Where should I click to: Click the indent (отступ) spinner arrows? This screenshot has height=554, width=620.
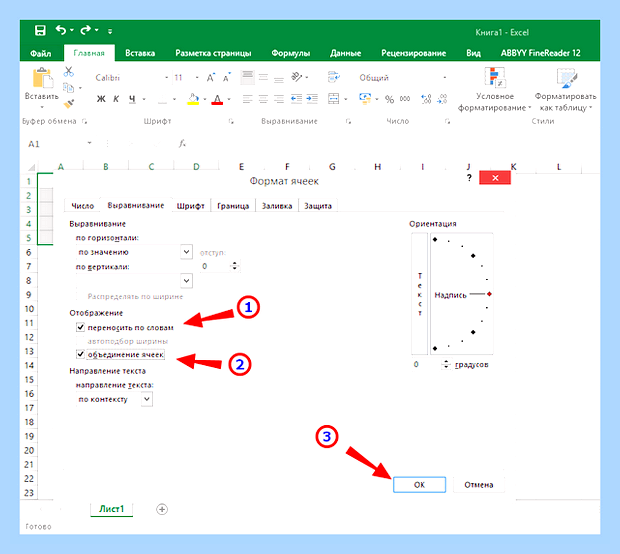(x=234, y=266)
